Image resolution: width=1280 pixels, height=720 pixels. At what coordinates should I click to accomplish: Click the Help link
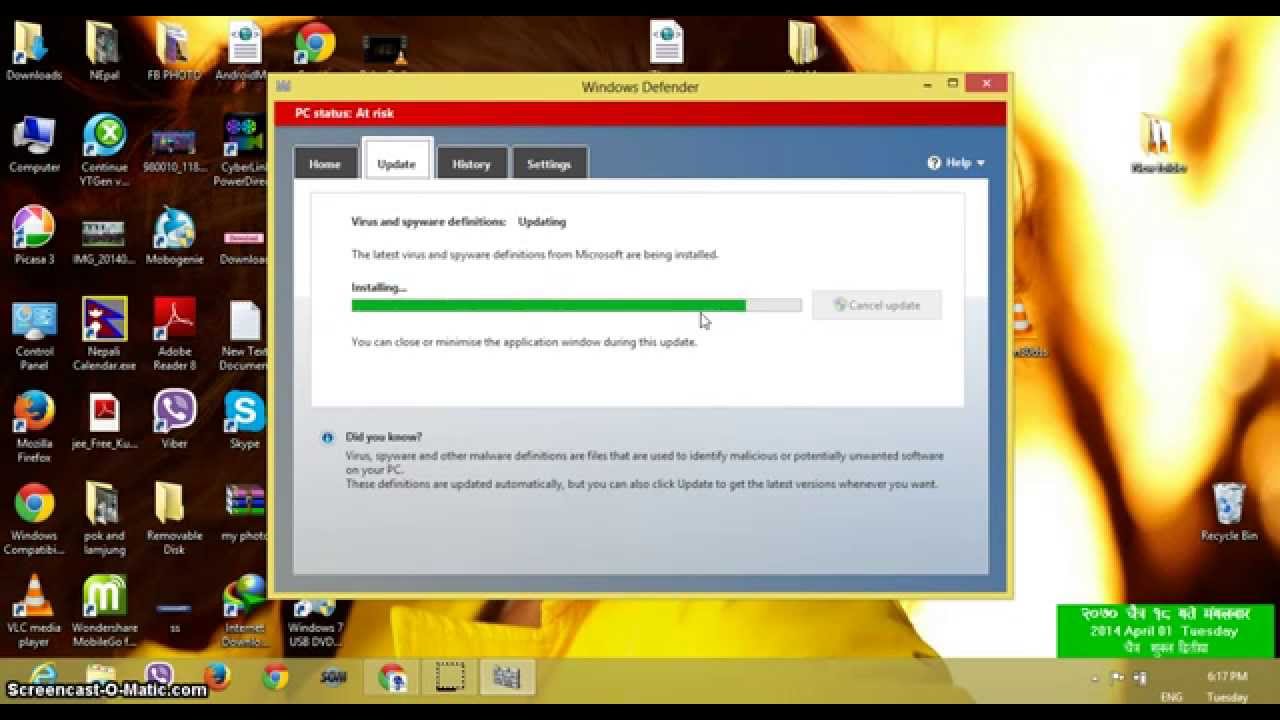tap(957, 162)
